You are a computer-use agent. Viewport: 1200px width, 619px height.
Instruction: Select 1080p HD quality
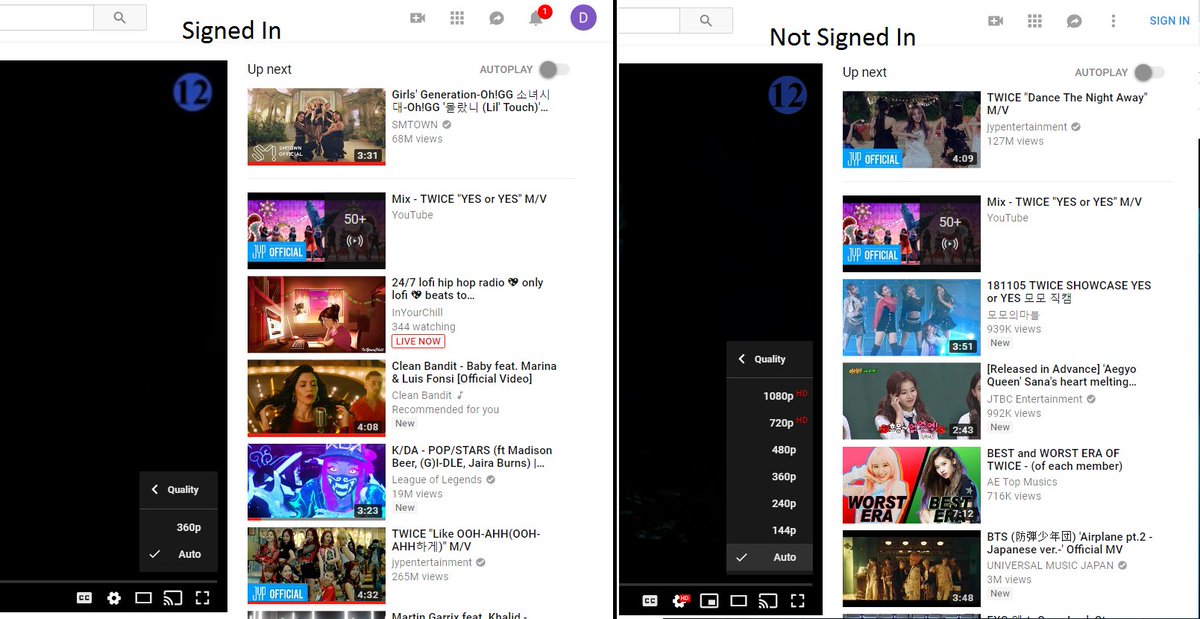point(770,396)
